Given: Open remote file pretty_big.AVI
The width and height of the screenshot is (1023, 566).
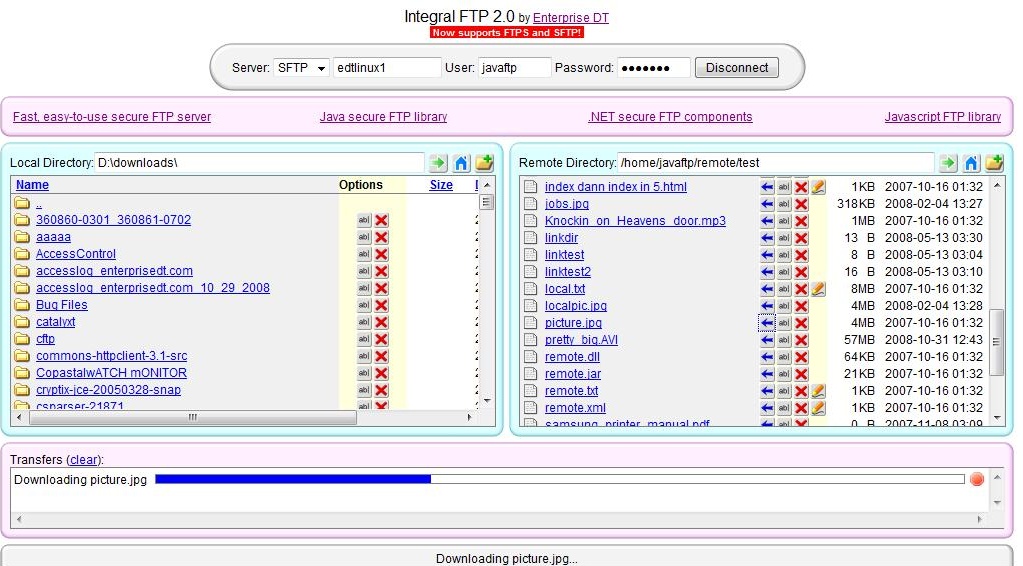Looking at the screenshot, I should 581,340.
